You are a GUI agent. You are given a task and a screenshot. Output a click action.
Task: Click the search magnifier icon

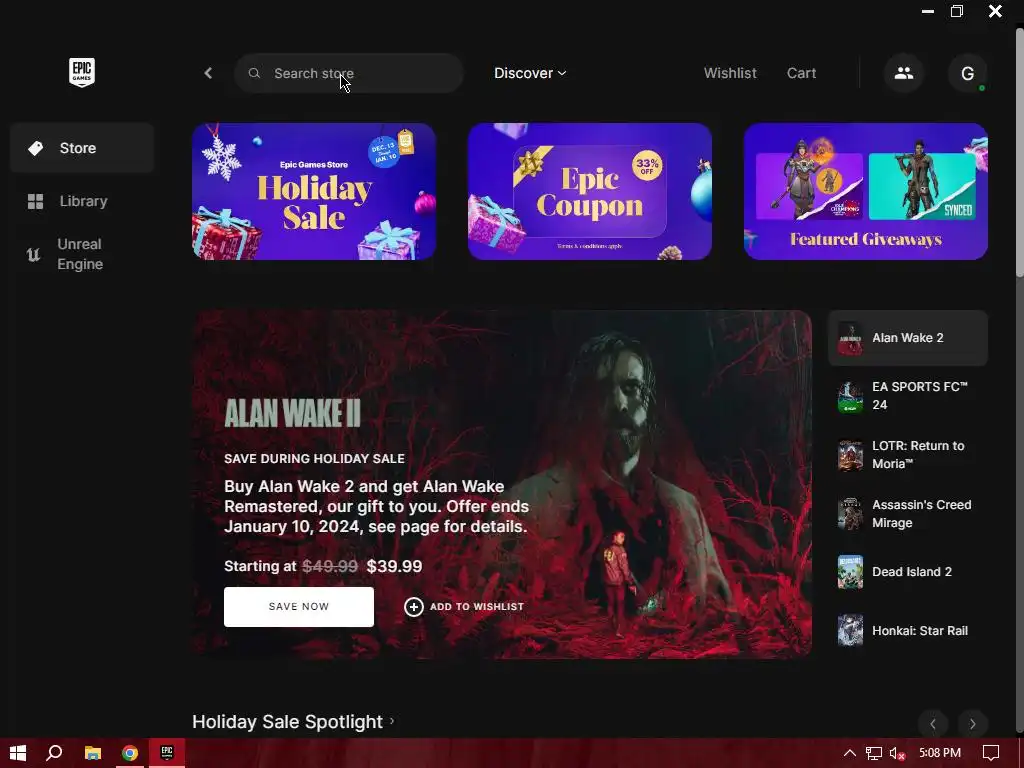[x=254, y=73]
